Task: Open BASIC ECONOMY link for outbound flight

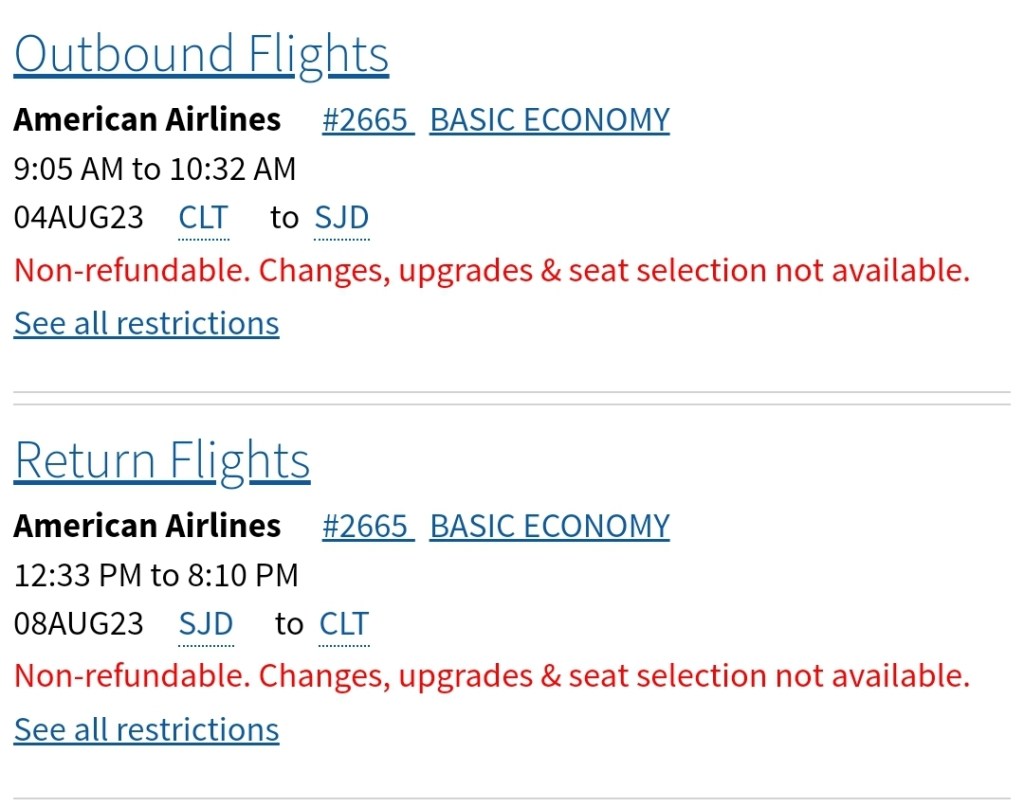Action: [x=549, y=120]
